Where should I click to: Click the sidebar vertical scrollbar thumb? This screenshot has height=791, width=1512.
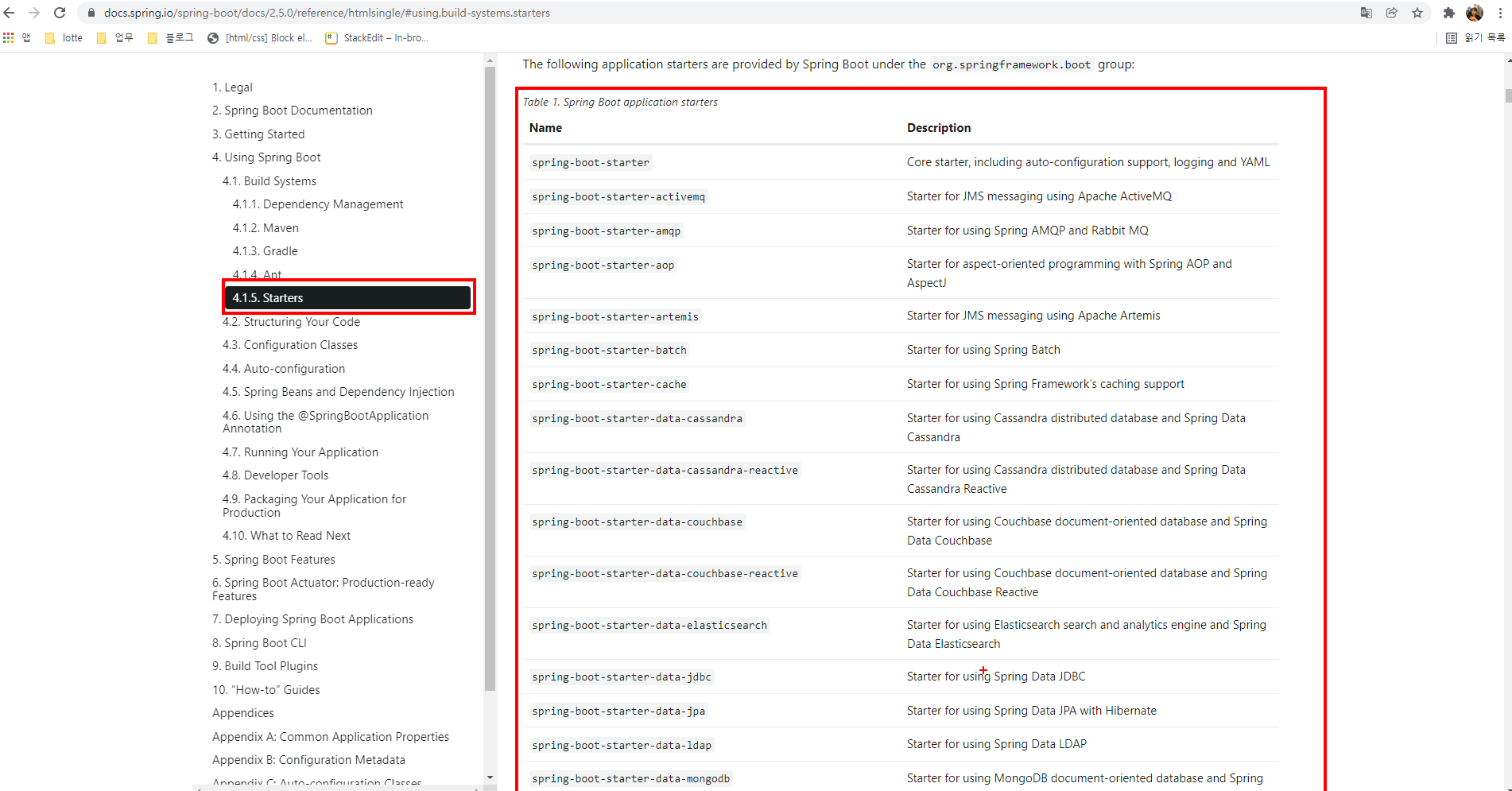(x=490, y=378)
